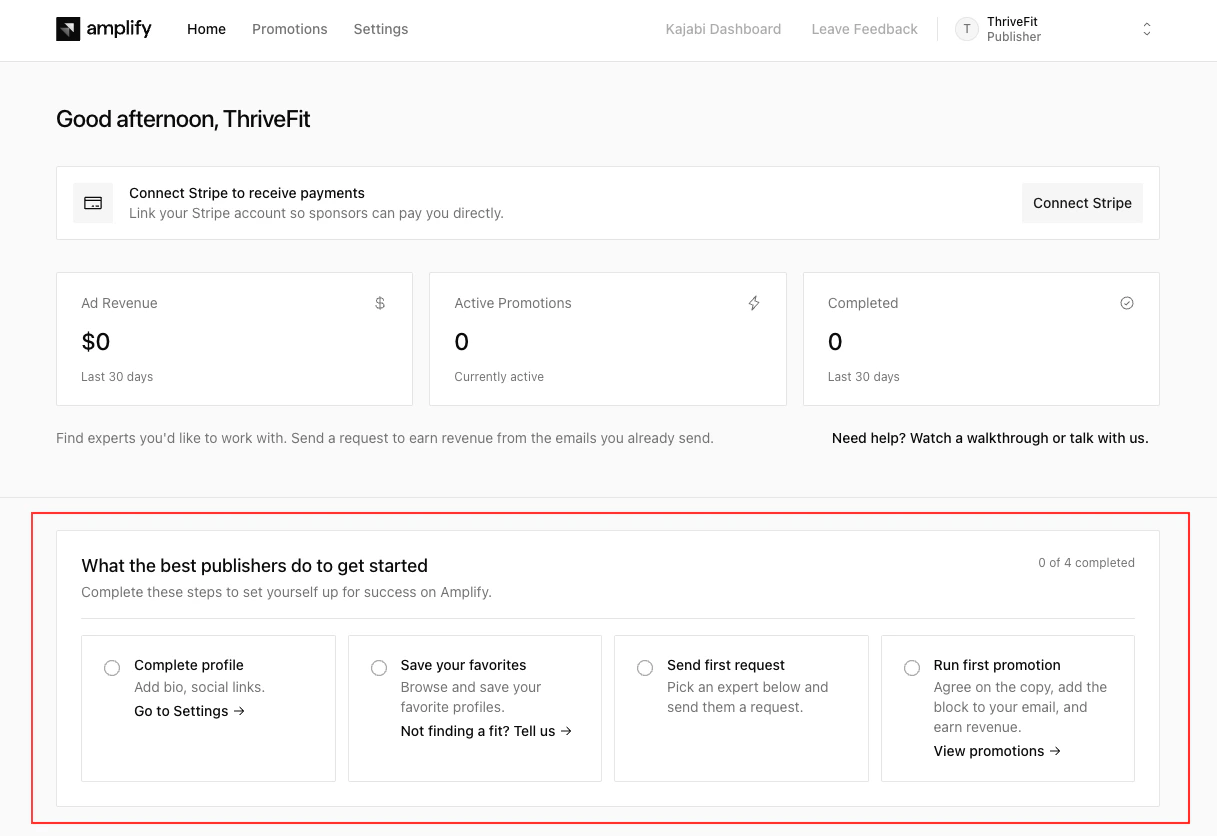Viewport: 1217px width, 836px height.
Task: Click the lightning bolt icon in Active Promotions
Action: coord(754,303)
